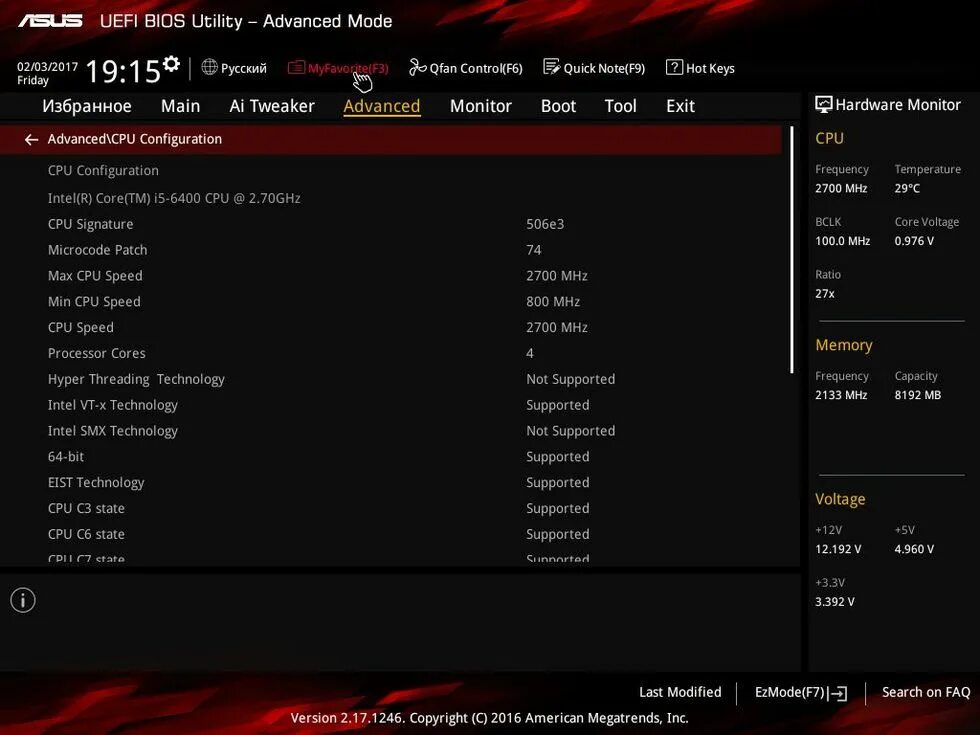Click Last Modified button
Viewport: 980px width, 735px height.
coord(680,692)
